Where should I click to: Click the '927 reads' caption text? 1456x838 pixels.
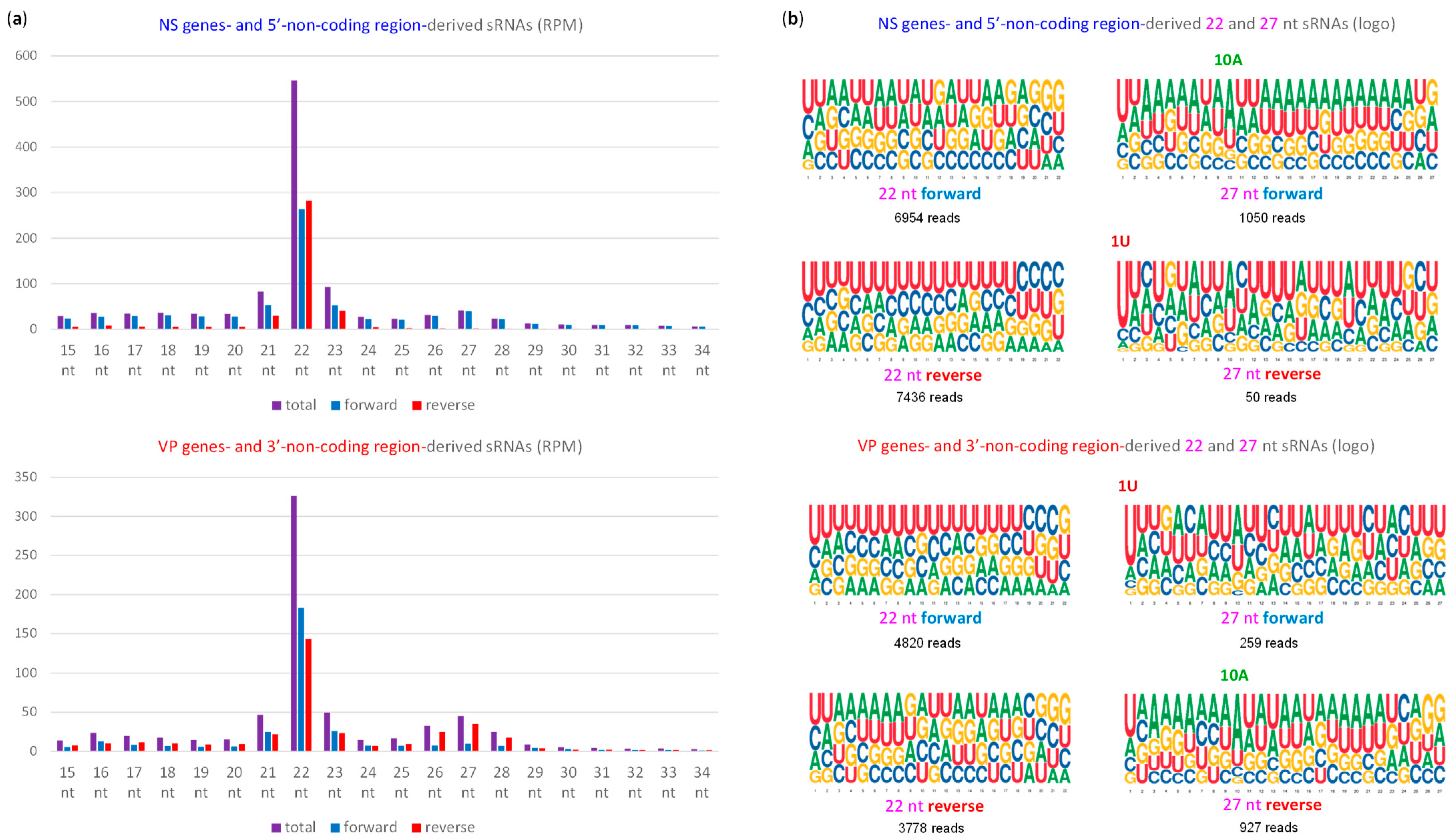click(1268, 828)
